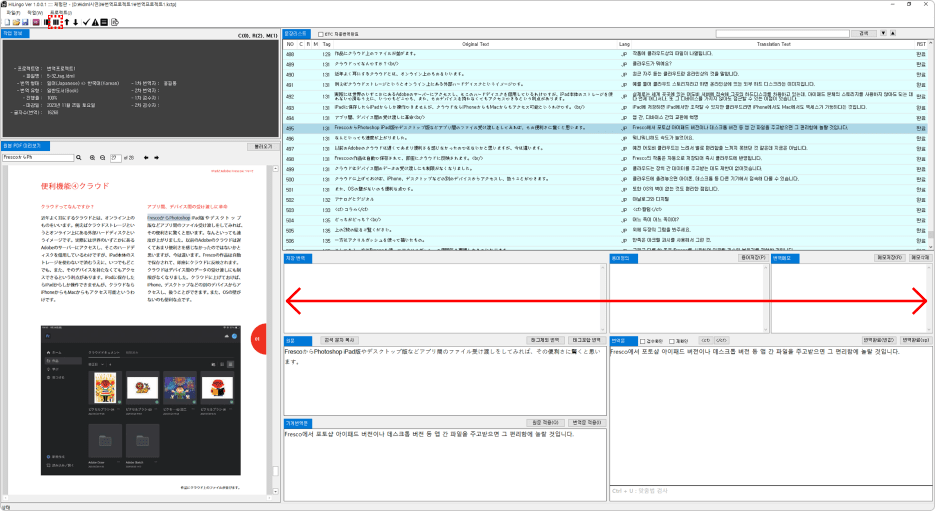Viewport: 935px width, 511px height.
Task: Click the move-down arrow toolbar icon
Action: 76,22
